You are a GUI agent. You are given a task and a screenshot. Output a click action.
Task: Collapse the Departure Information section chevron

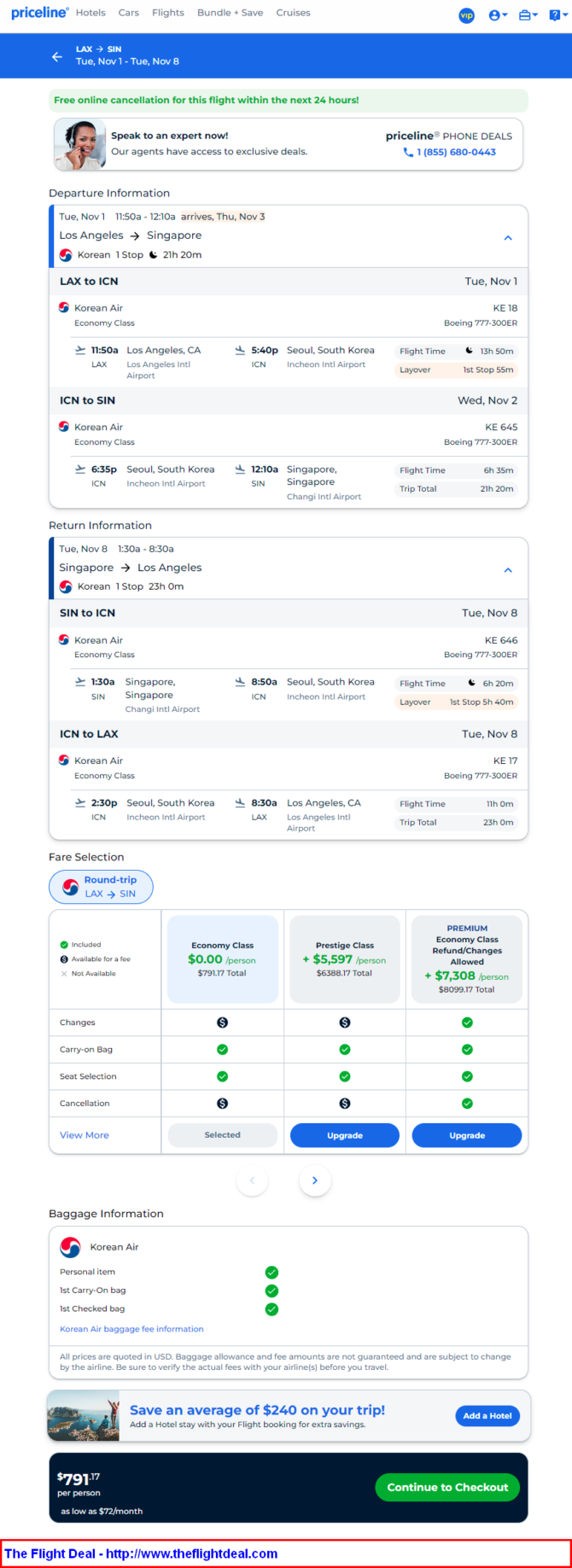[x=508, y=237]
